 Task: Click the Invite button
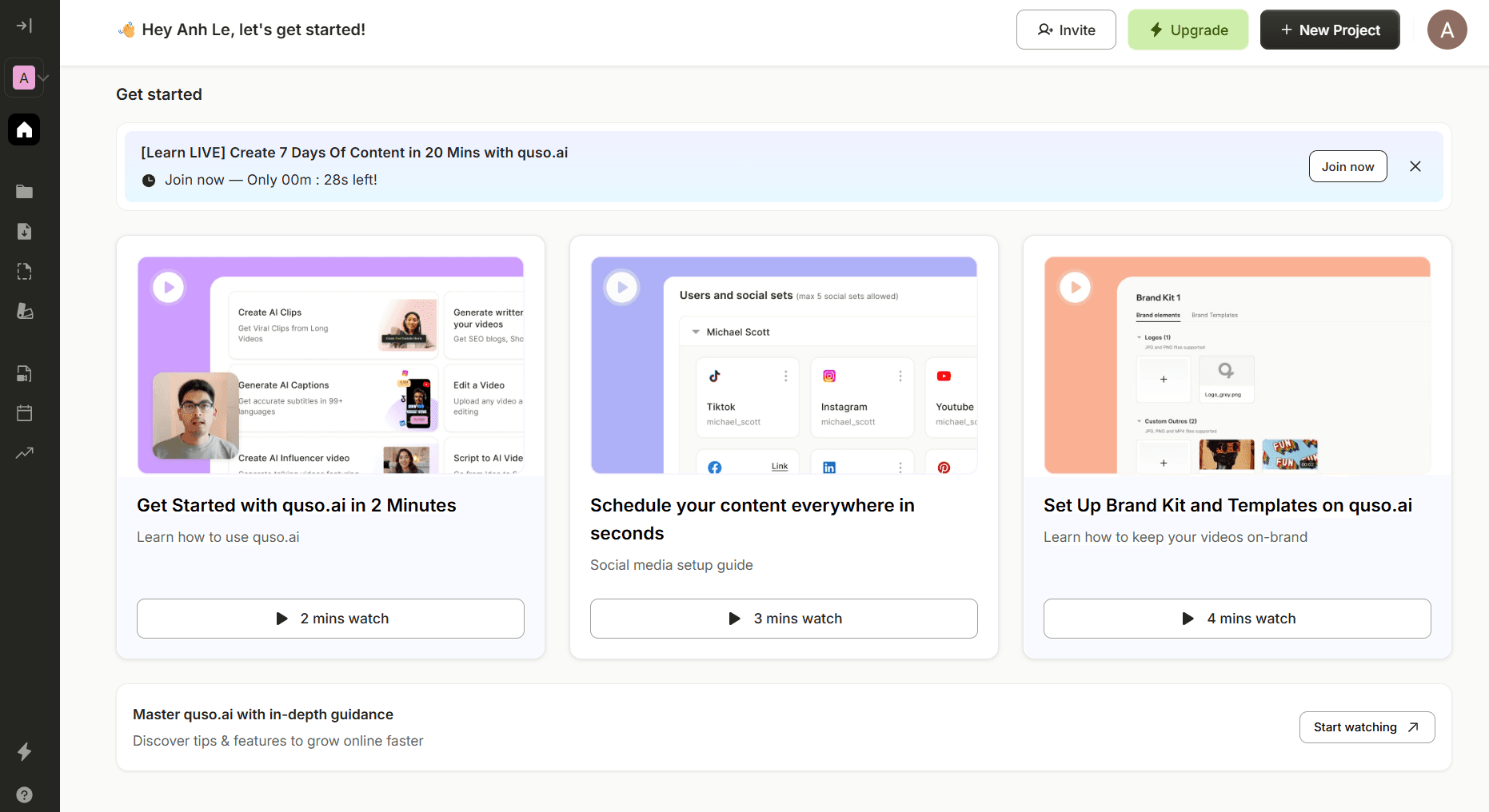(x=1066, y=30)
